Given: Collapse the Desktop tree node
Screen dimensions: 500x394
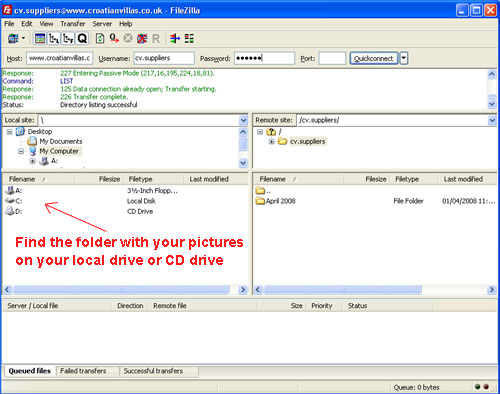Looking at the screenshot, I should [9, 132].
